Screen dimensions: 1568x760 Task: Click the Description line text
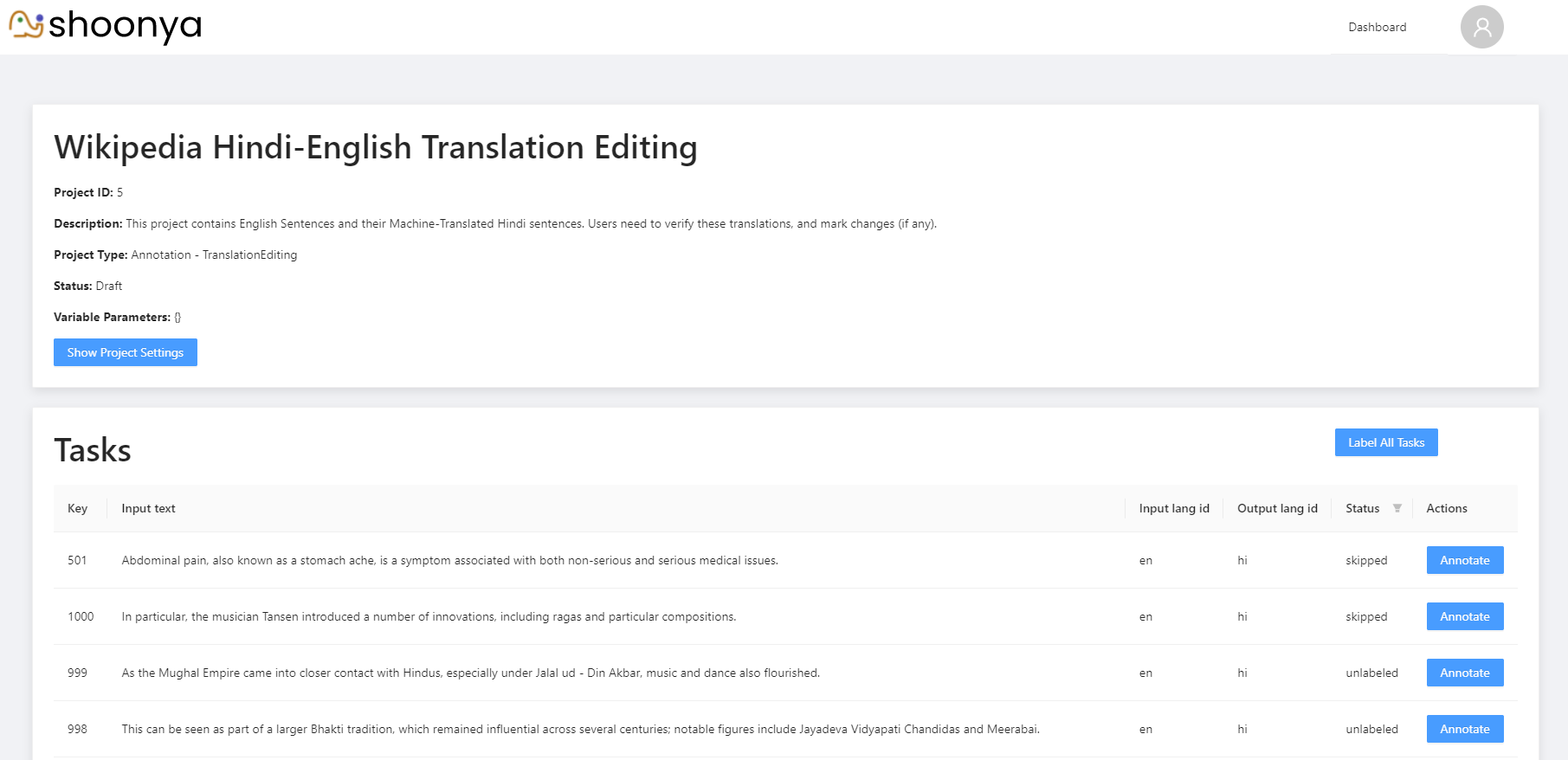click(495, 223)
